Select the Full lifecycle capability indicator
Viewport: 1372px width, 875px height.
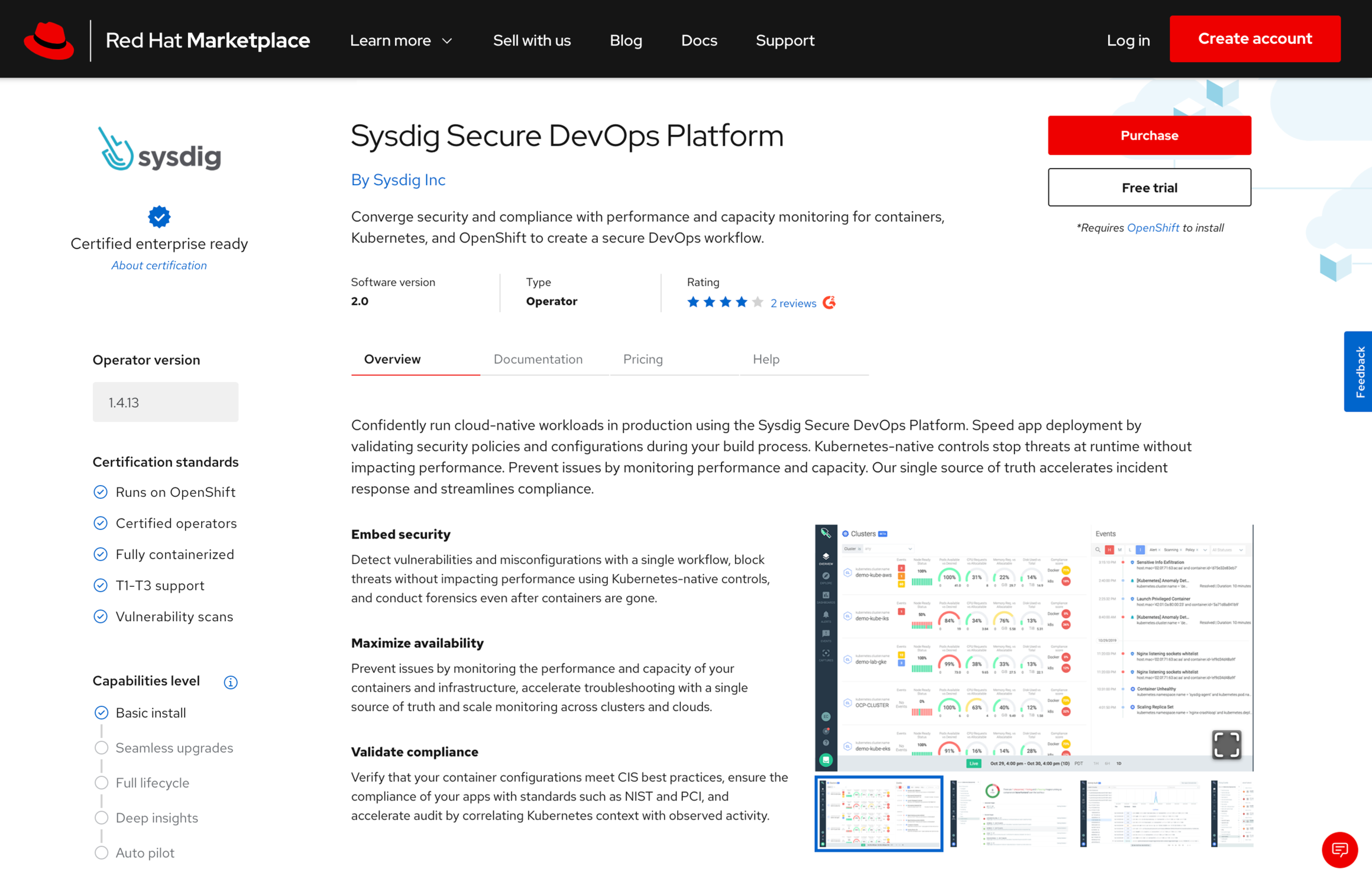click(x=101, y=782)
